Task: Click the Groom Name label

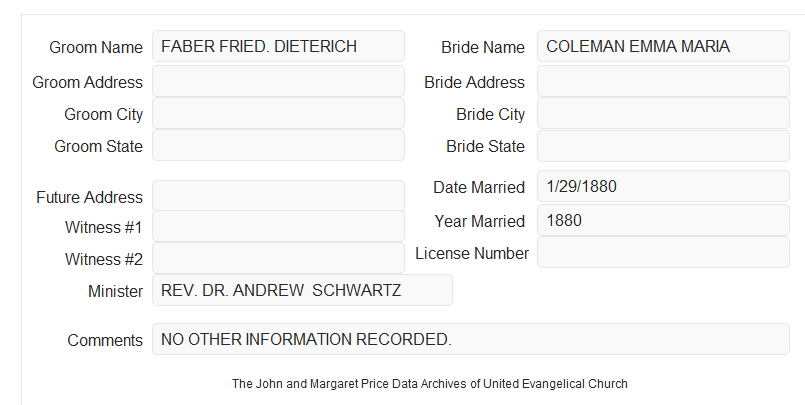Action: point(96,47)
